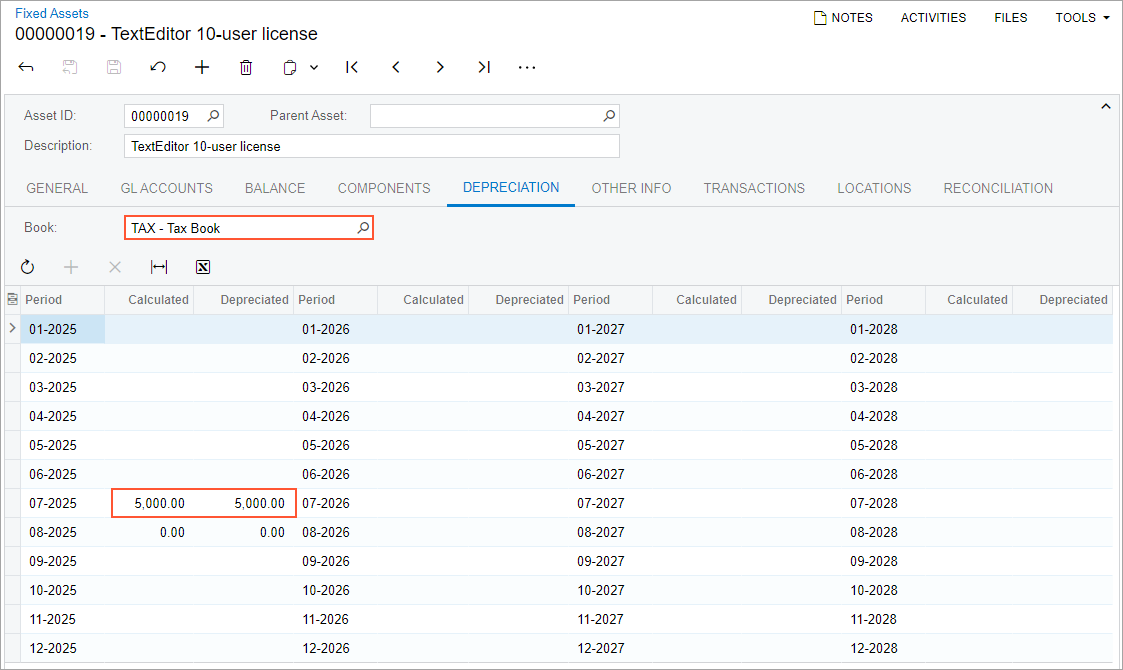Click the Description text field

pos(371,146)
